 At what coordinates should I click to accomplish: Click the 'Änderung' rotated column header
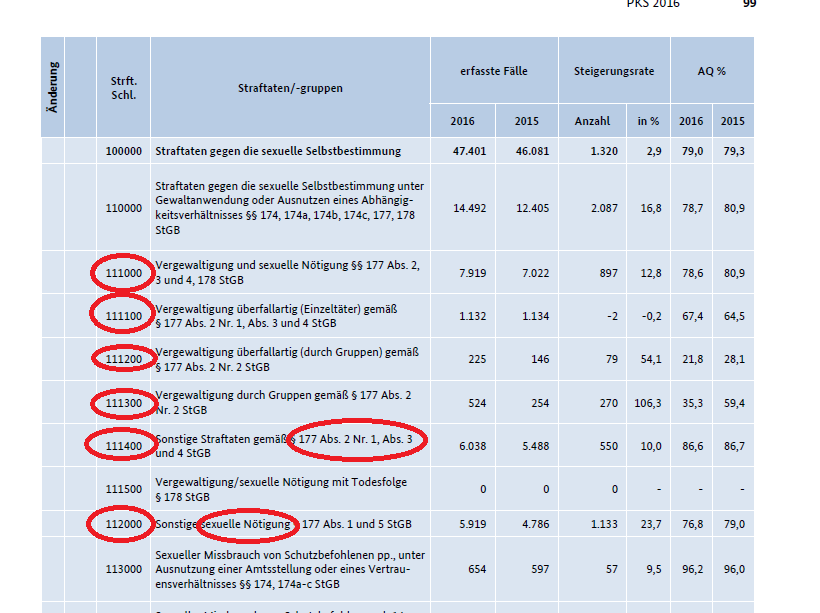(x=52, y=87)
